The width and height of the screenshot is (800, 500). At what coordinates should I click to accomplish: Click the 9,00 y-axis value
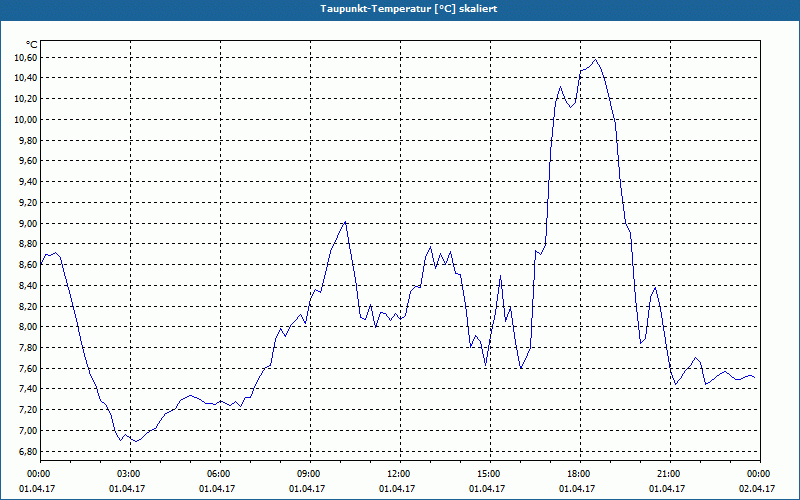28,223
